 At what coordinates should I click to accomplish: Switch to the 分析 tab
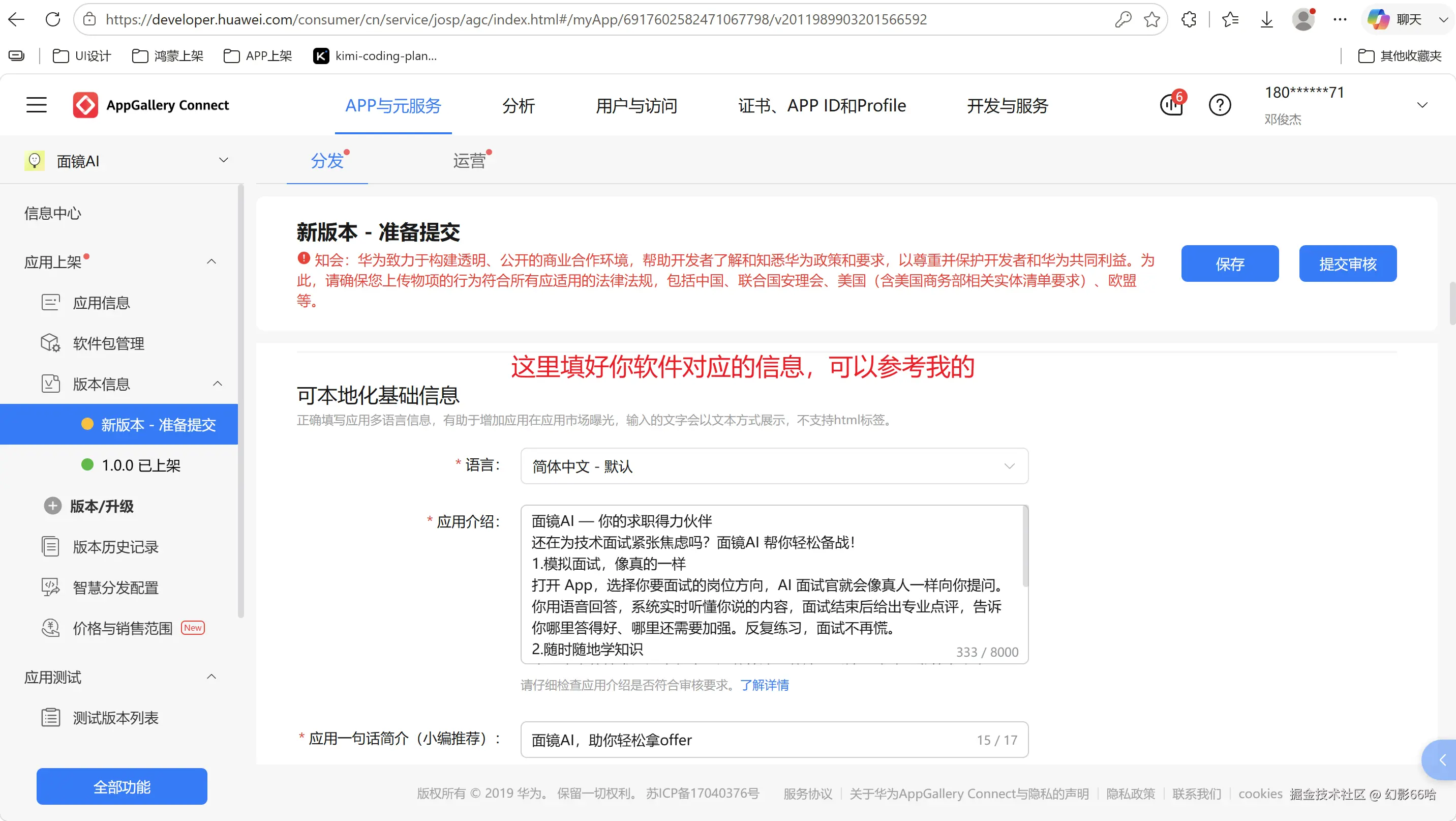coord(519,106)
